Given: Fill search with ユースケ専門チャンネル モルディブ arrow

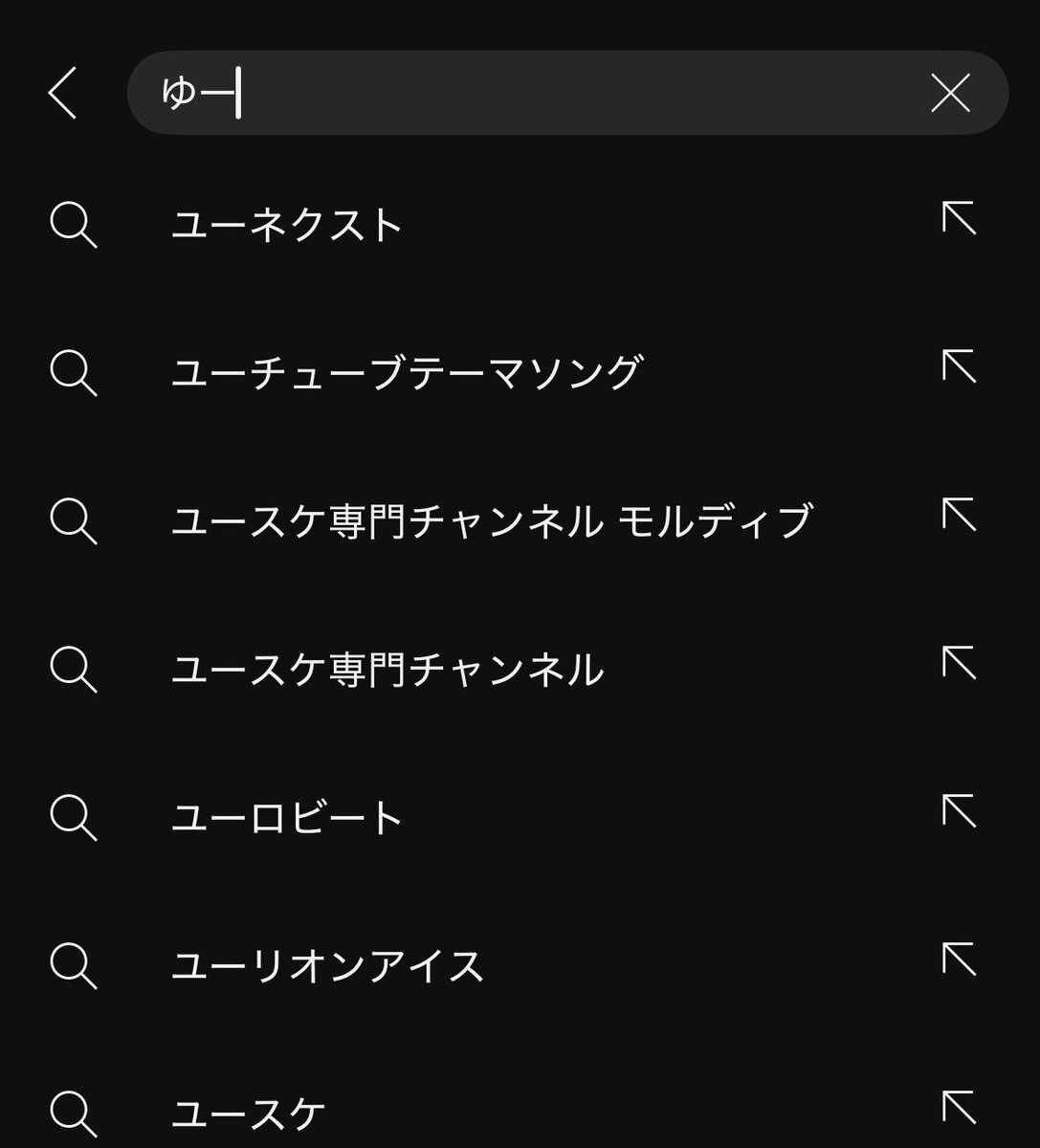Looking at the screenshot, I should click(x=959, y=515).
